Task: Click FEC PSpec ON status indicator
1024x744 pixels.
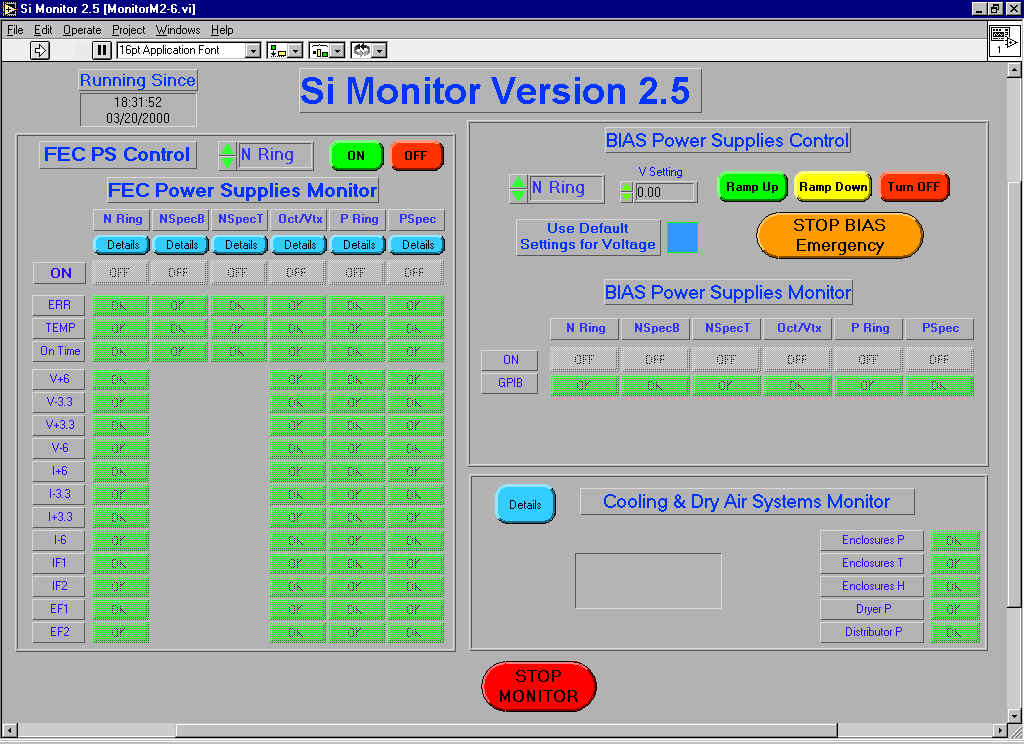Action: (415, 272)
